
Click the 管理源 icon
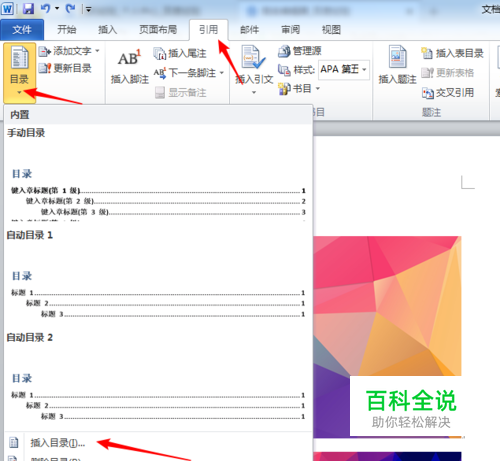coord(284,51)
